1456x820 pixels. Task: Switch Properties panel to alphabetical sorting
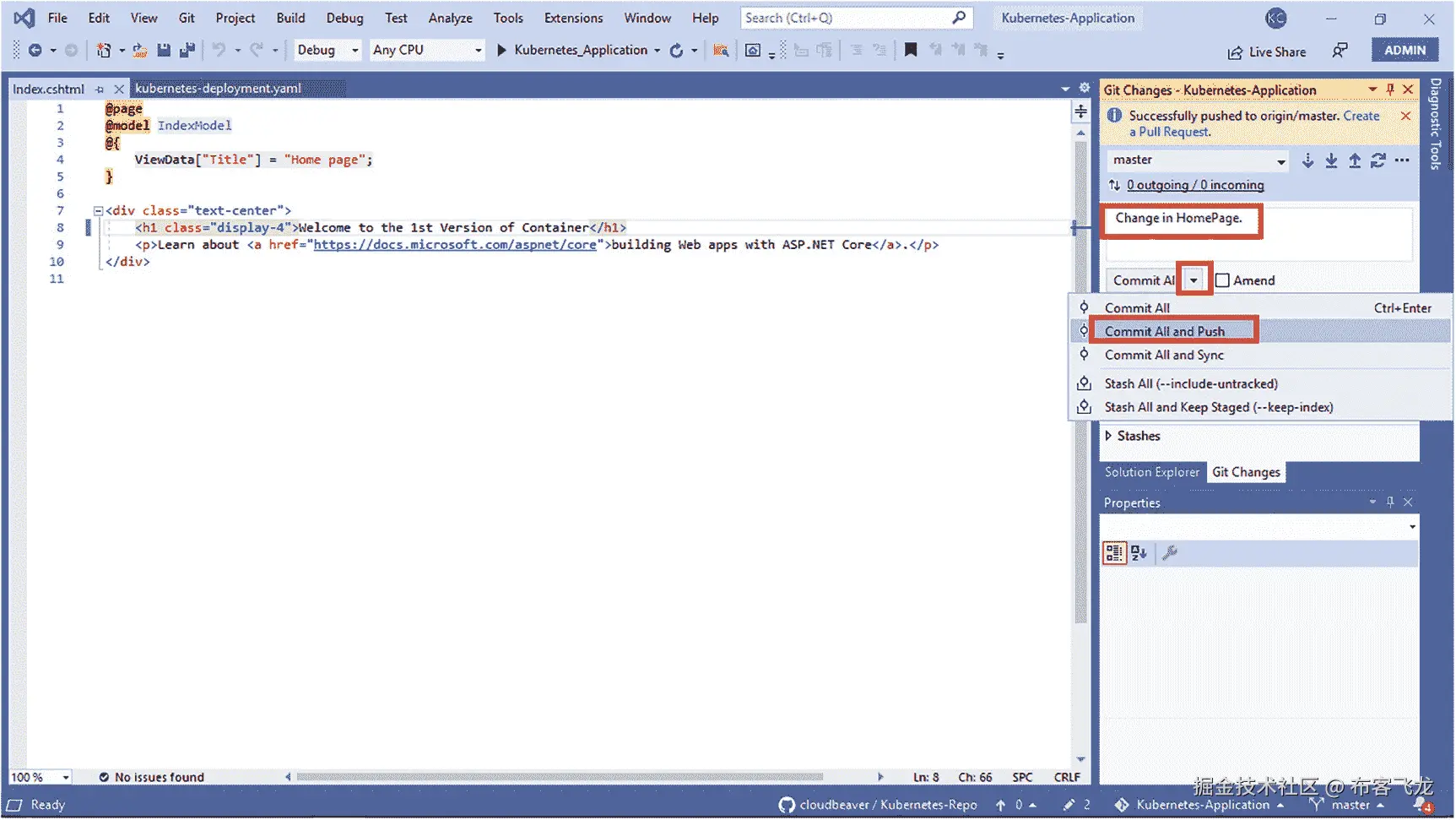[1139, 552]
